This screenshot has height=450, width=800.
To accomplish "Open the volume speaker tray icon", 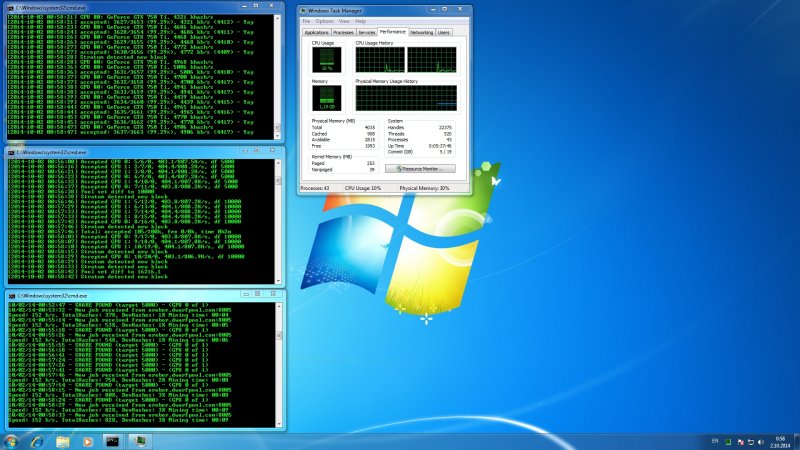I will (761, 442).
